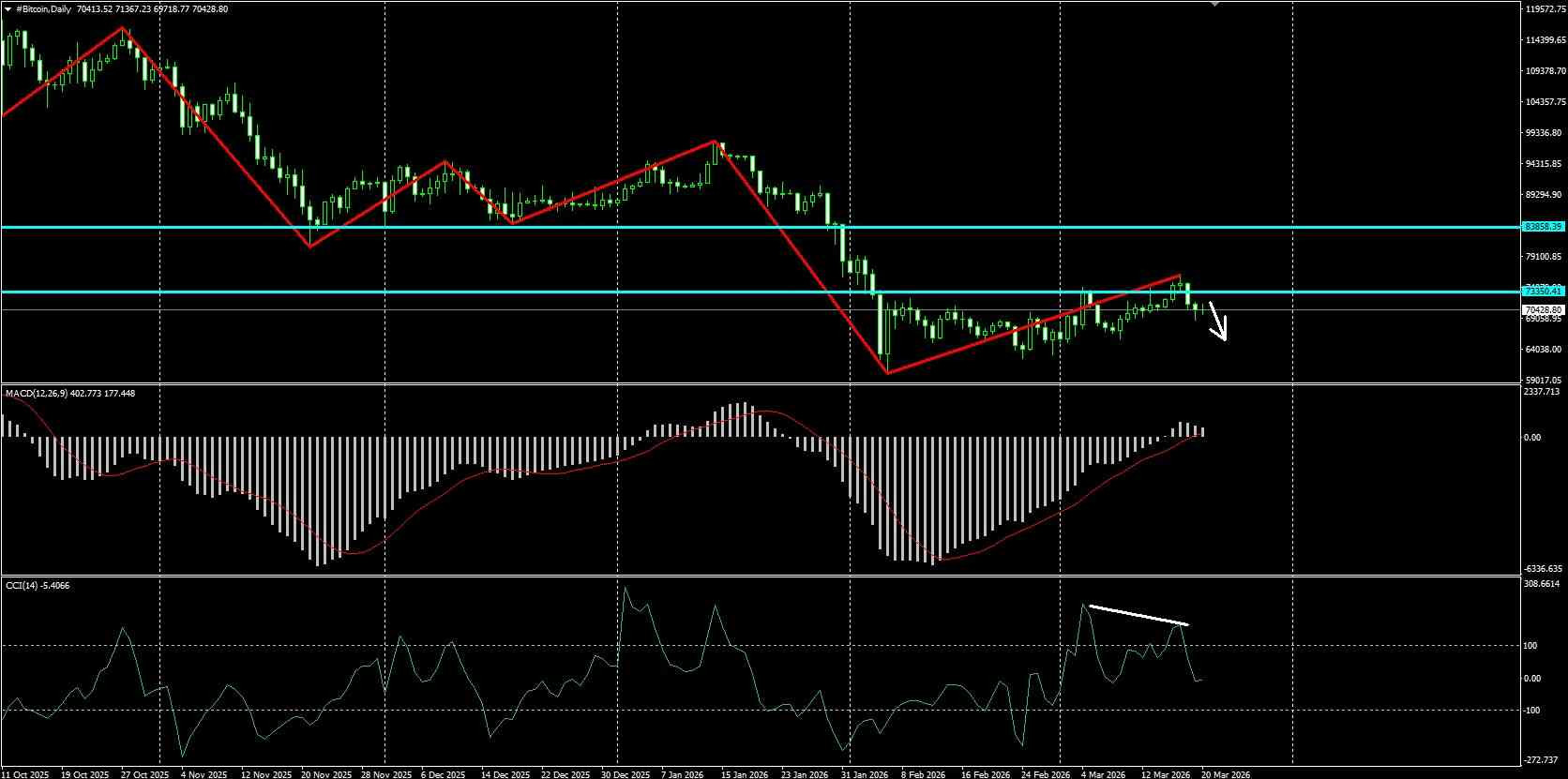Click MACD scale value -6336.635

1543,569
